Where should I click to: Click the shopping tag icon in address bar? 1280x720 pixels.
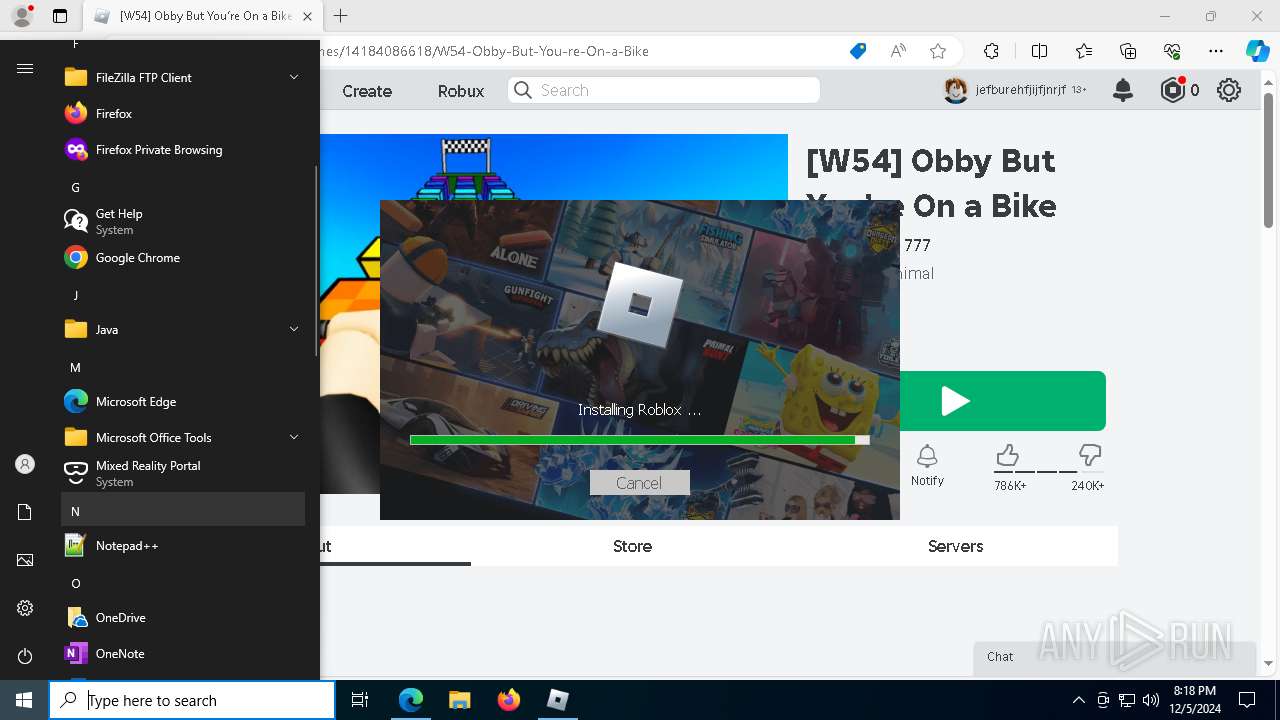(858, 51)
